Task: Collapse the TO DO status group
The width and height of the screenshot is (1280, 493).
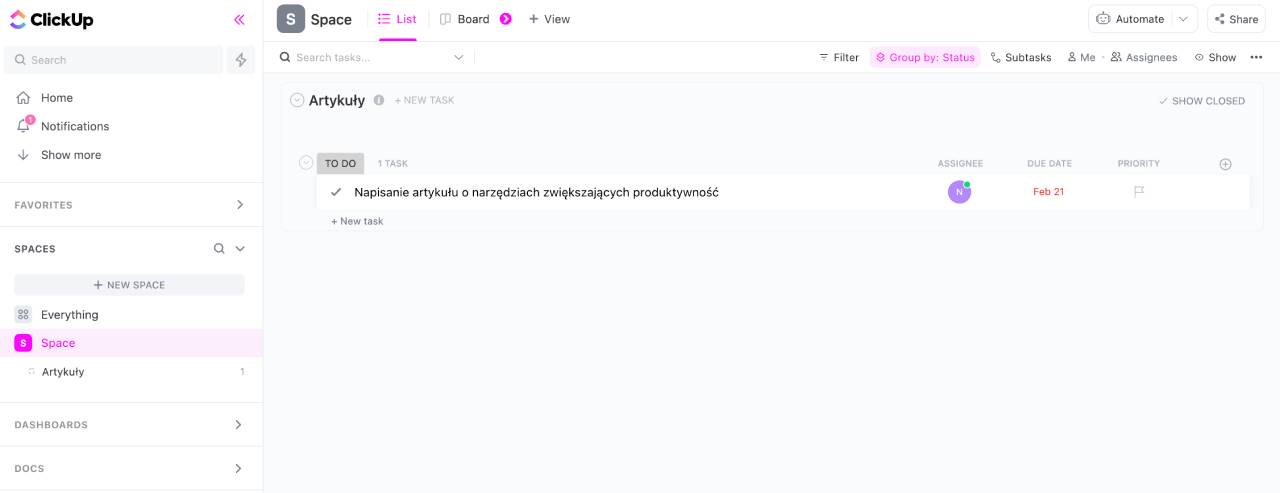Action: pos(306,163)
